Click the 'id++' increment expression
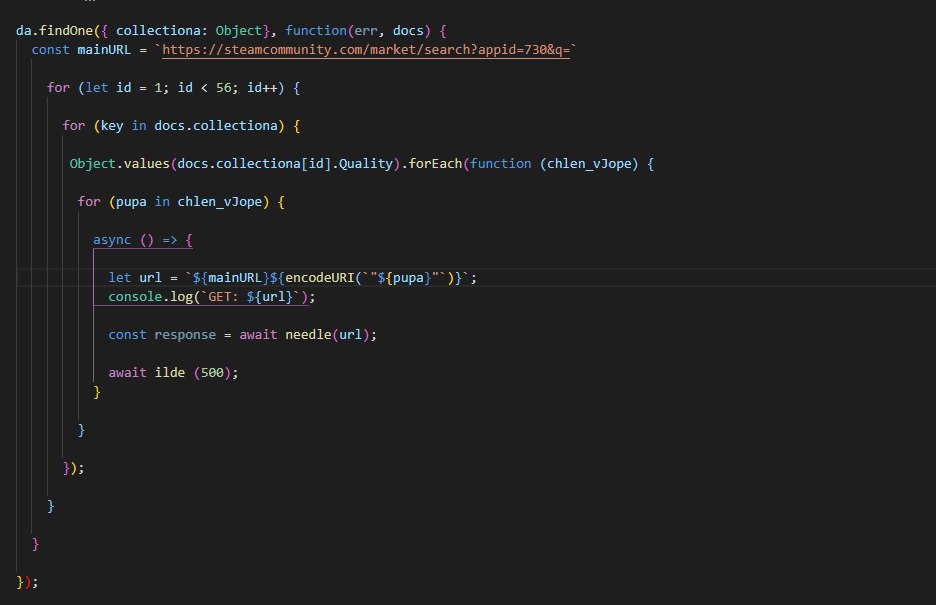This screenshot has width=936, height=605. (262, 88)
